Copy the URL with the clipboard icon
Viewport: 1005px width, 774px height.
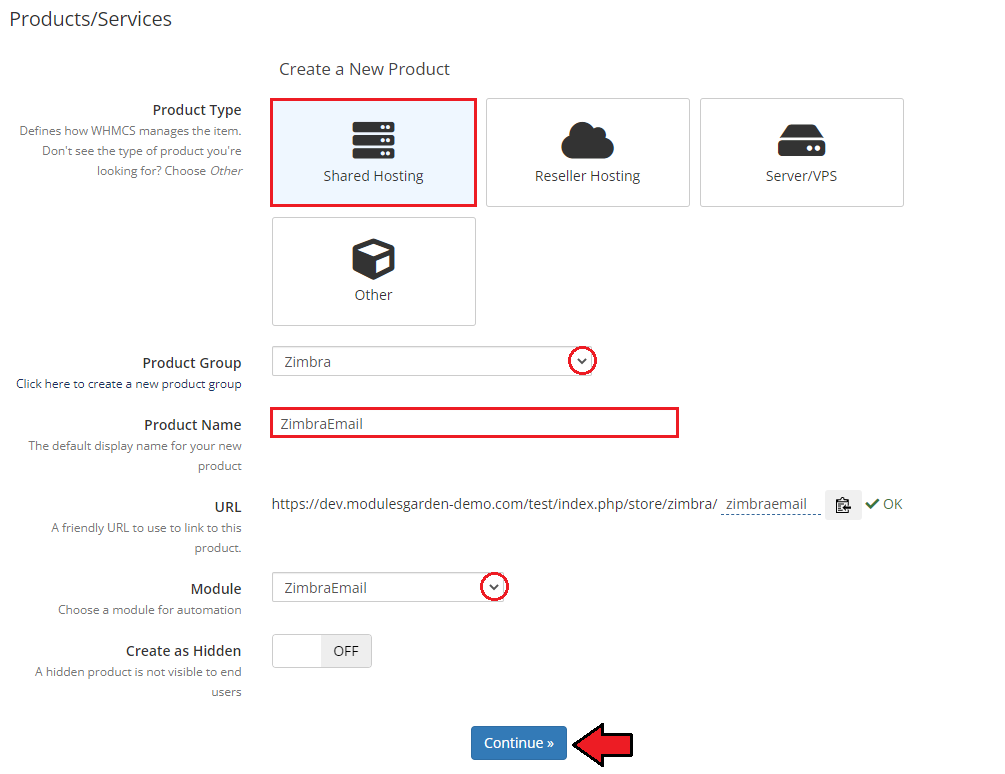point(843,505)
